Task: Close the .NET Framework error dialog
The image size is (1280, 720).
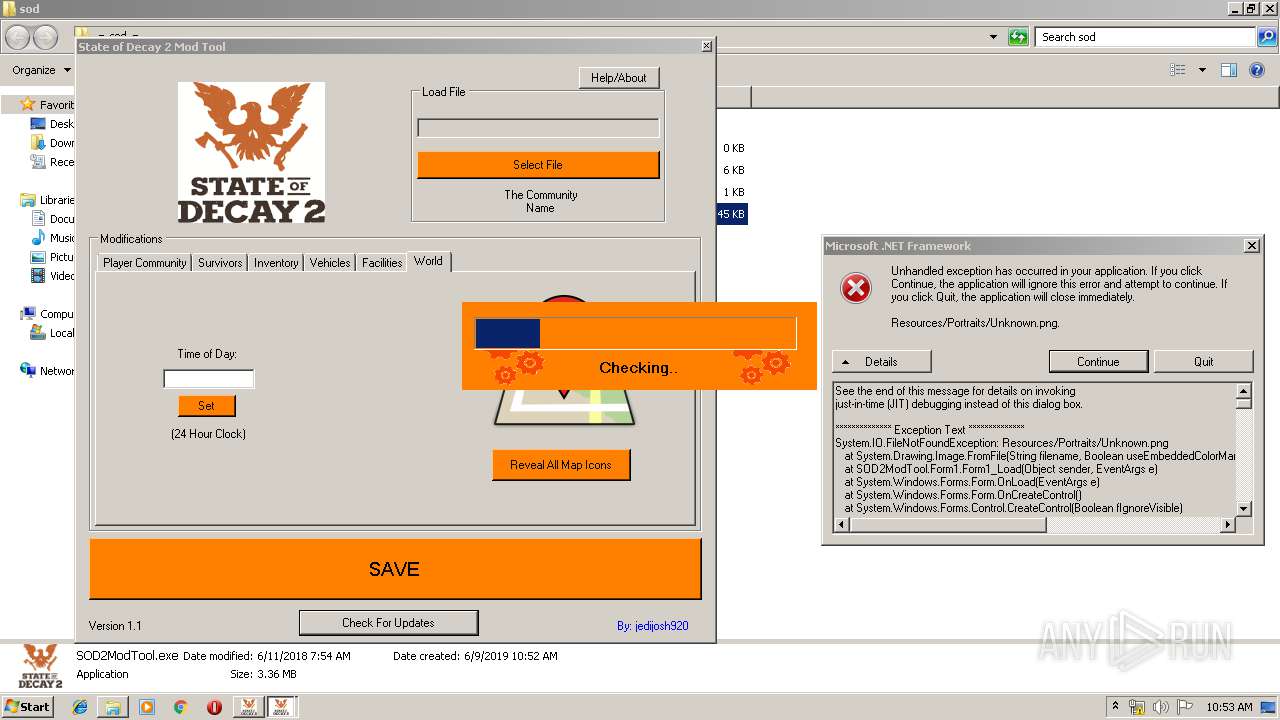Action: tap(1251, 245)
